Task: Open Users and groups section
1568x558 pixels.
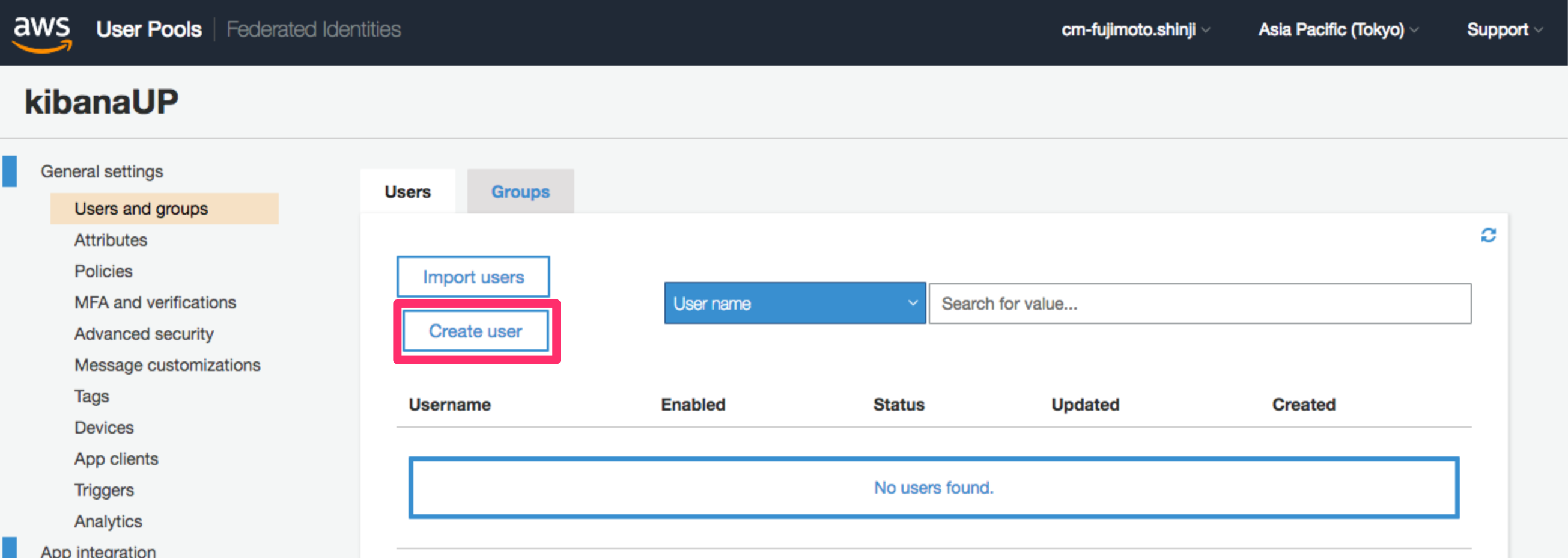Action: [x=165, y=208]
